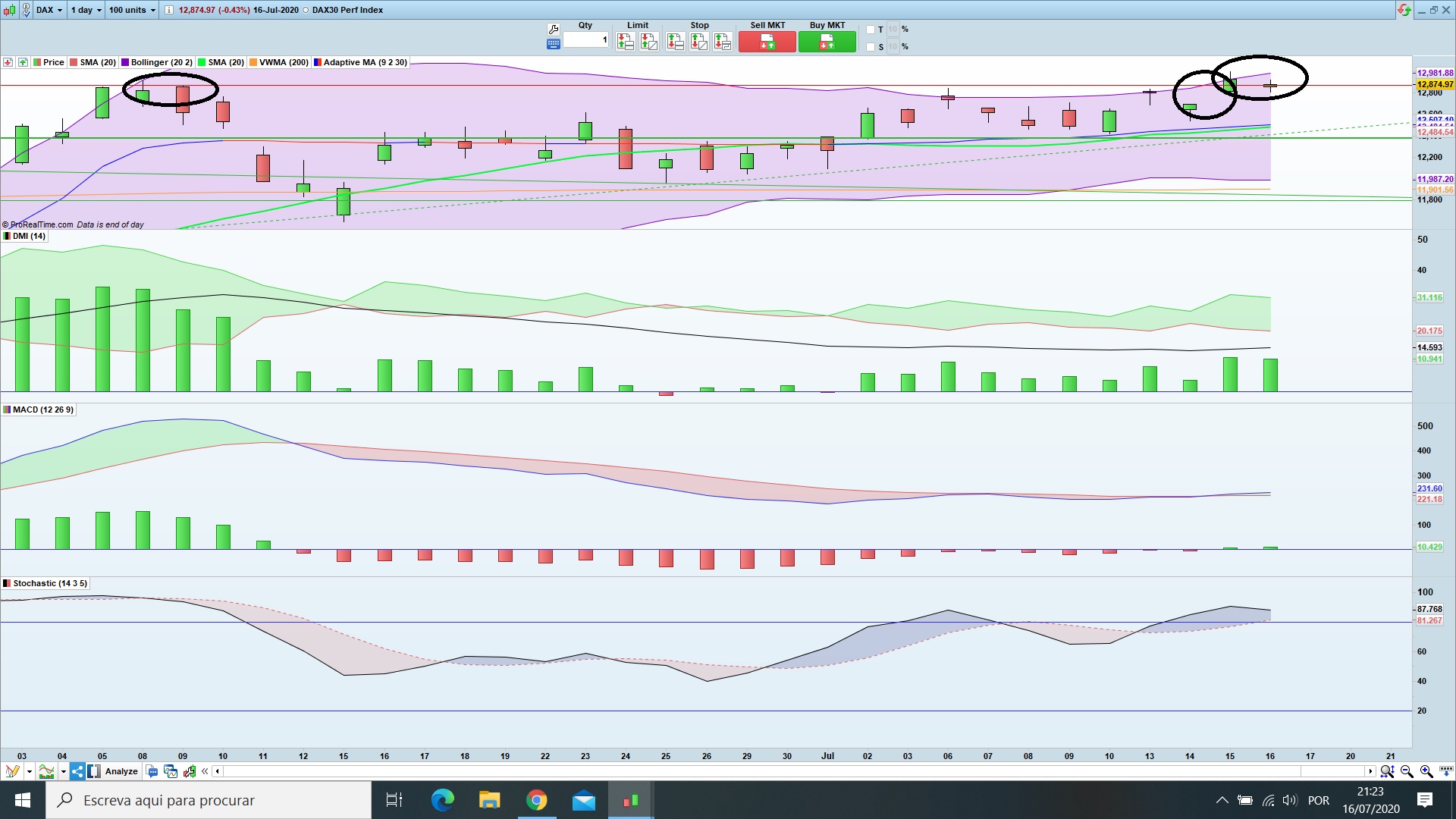
Task: Select the Bollinger (20 2) indicator label
Action: pyautogui.click(x=161, y=62)
